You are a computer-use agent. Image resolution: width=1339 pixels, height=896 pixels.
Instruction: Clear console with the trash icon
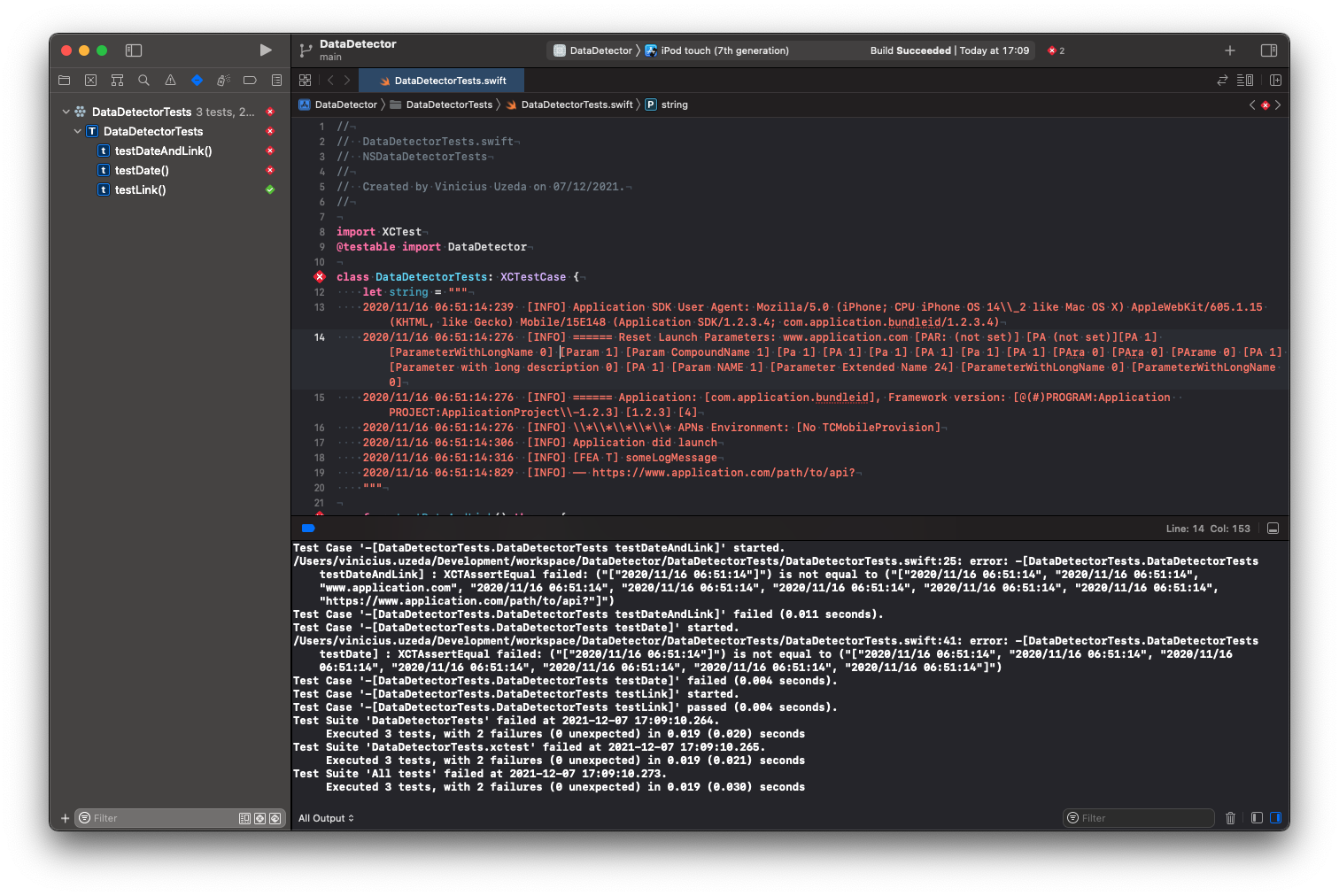pos(1230,818)
